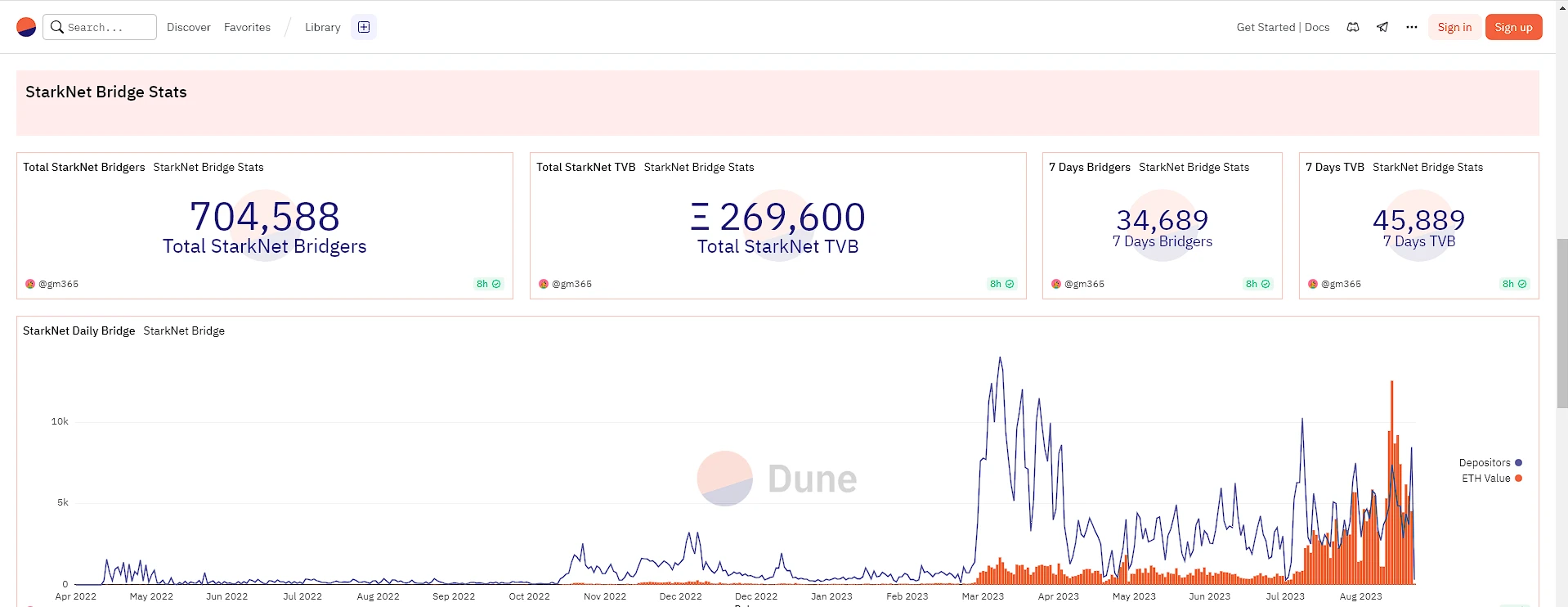
Task: Click avatar icon beside @gm365 on 7 Days TVB
Action: 1313,284
